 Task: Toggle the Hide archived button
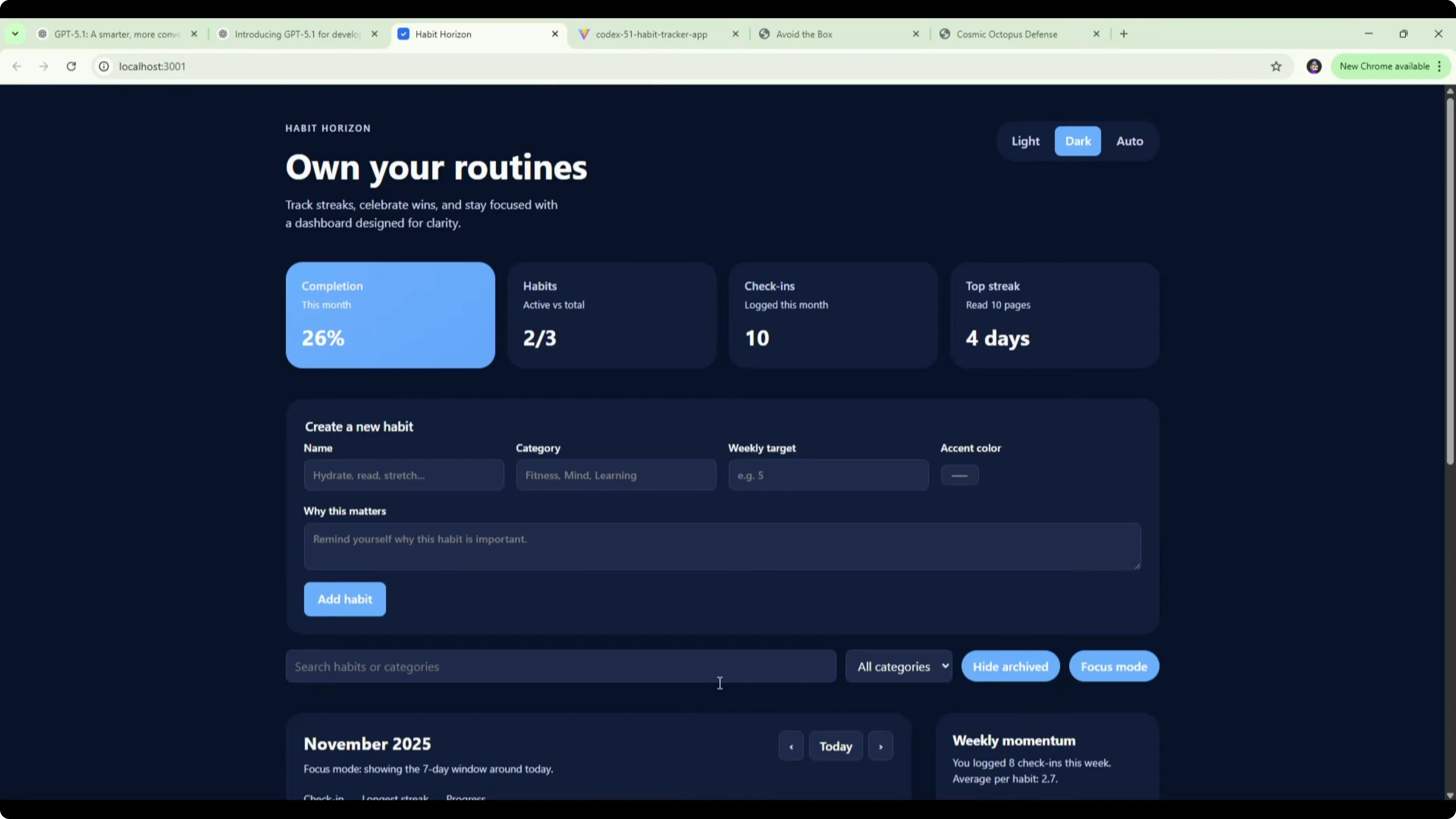click(x=1010, y=666)
